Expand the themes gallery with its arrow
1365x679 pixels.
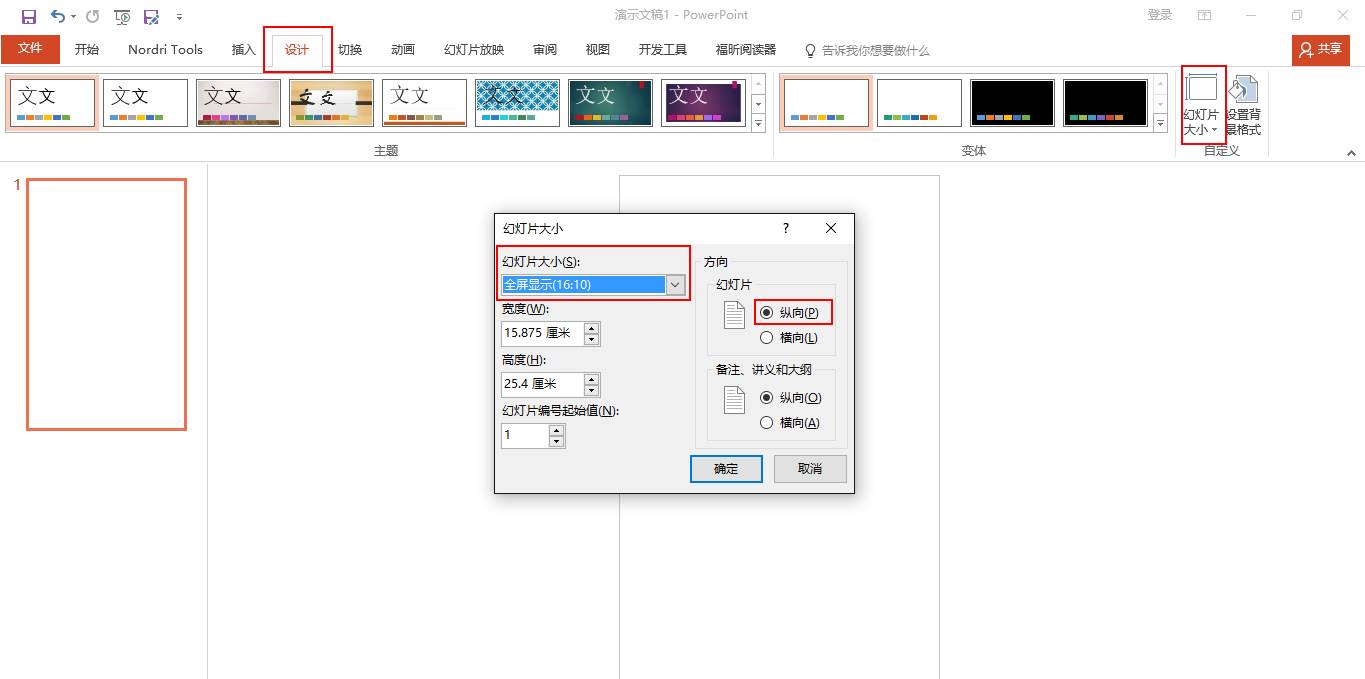point(758,122)
